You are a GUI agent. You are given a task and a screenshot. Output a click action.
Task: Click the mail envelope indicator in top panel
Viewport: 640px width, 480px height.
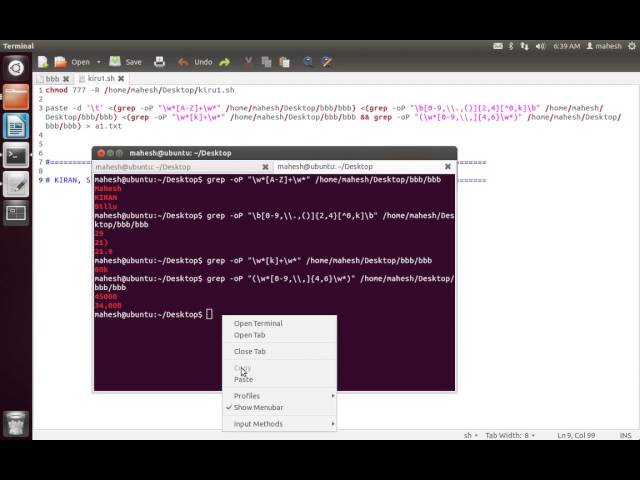pos(498,46)
